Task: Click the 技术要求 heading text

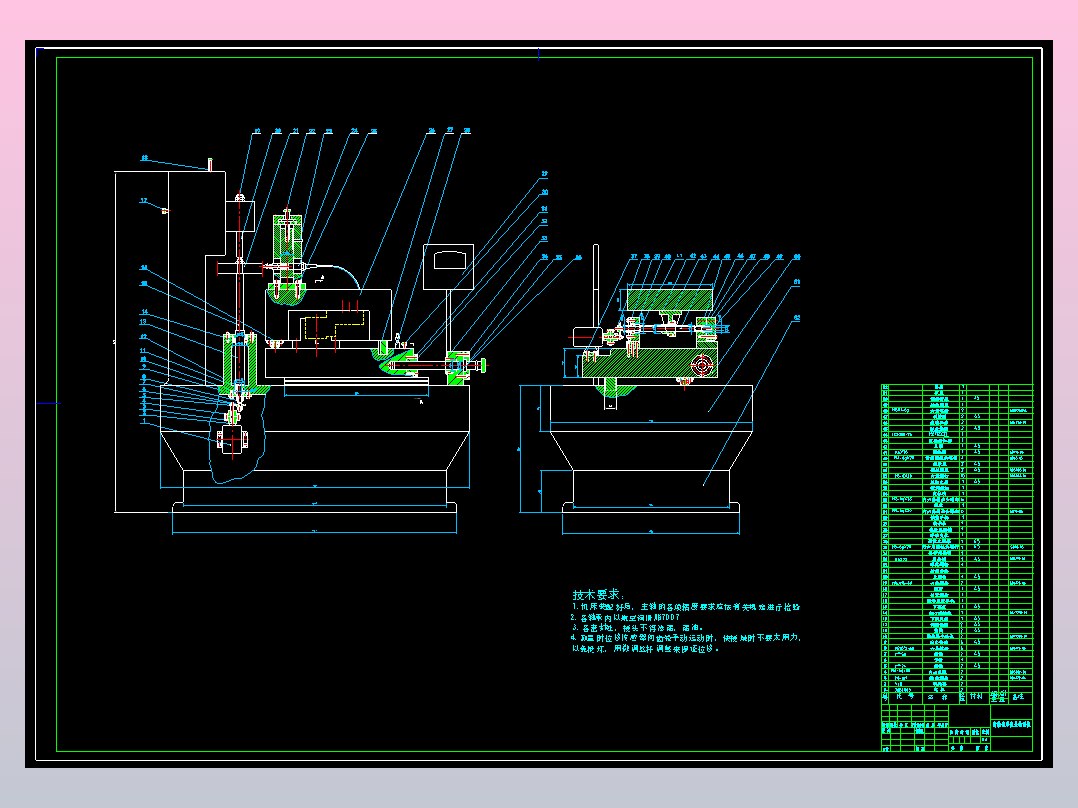Action: (597, 595)
